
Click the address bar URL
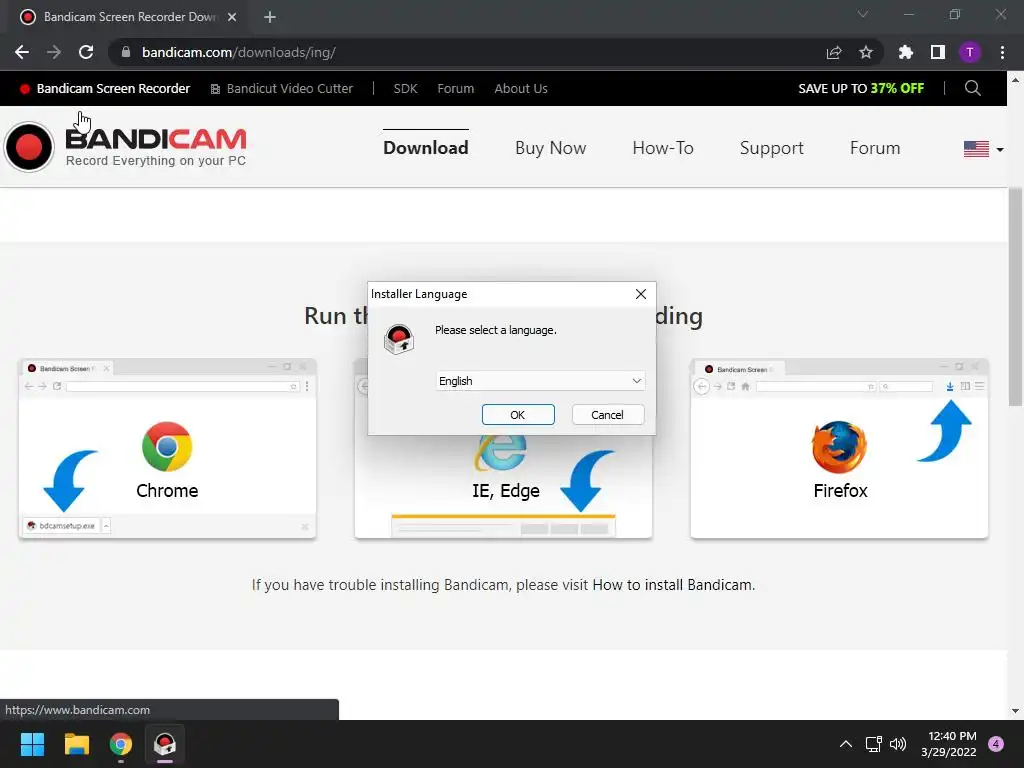239,52
